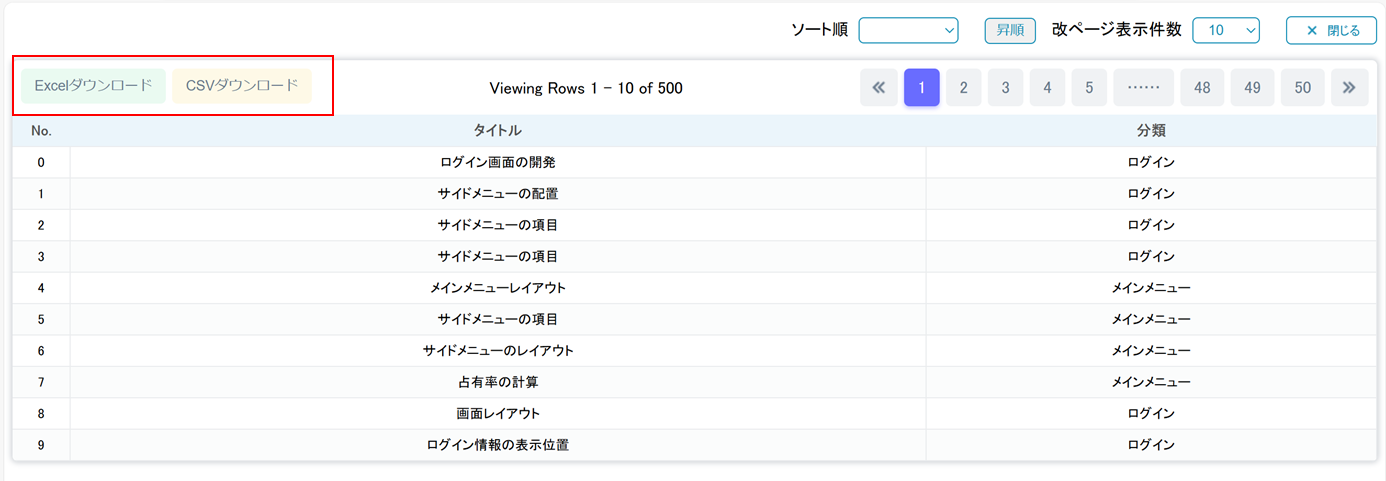Toggle the 昇順 sort order button
Image resolution: width=1386 pixels, height=481 pixels.
(1010, 31)
